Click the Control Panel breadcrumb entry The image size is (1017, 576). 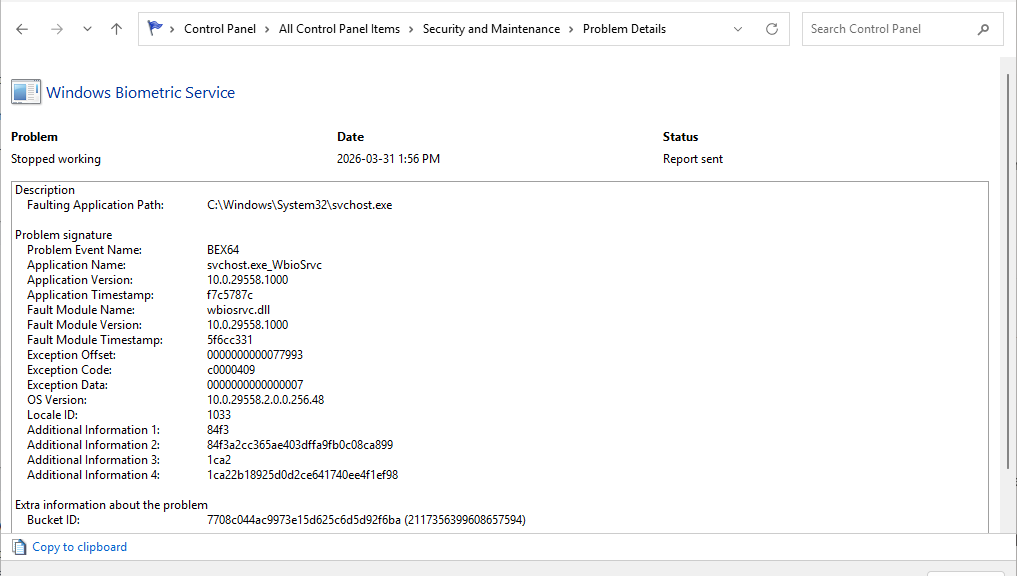click(x=220, y=28)
